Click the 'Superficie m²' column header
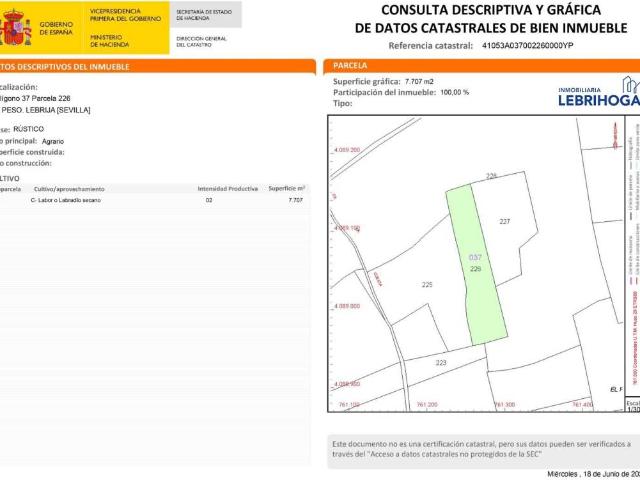This screenshot has height=480, width=640. [x=287, y=188]
